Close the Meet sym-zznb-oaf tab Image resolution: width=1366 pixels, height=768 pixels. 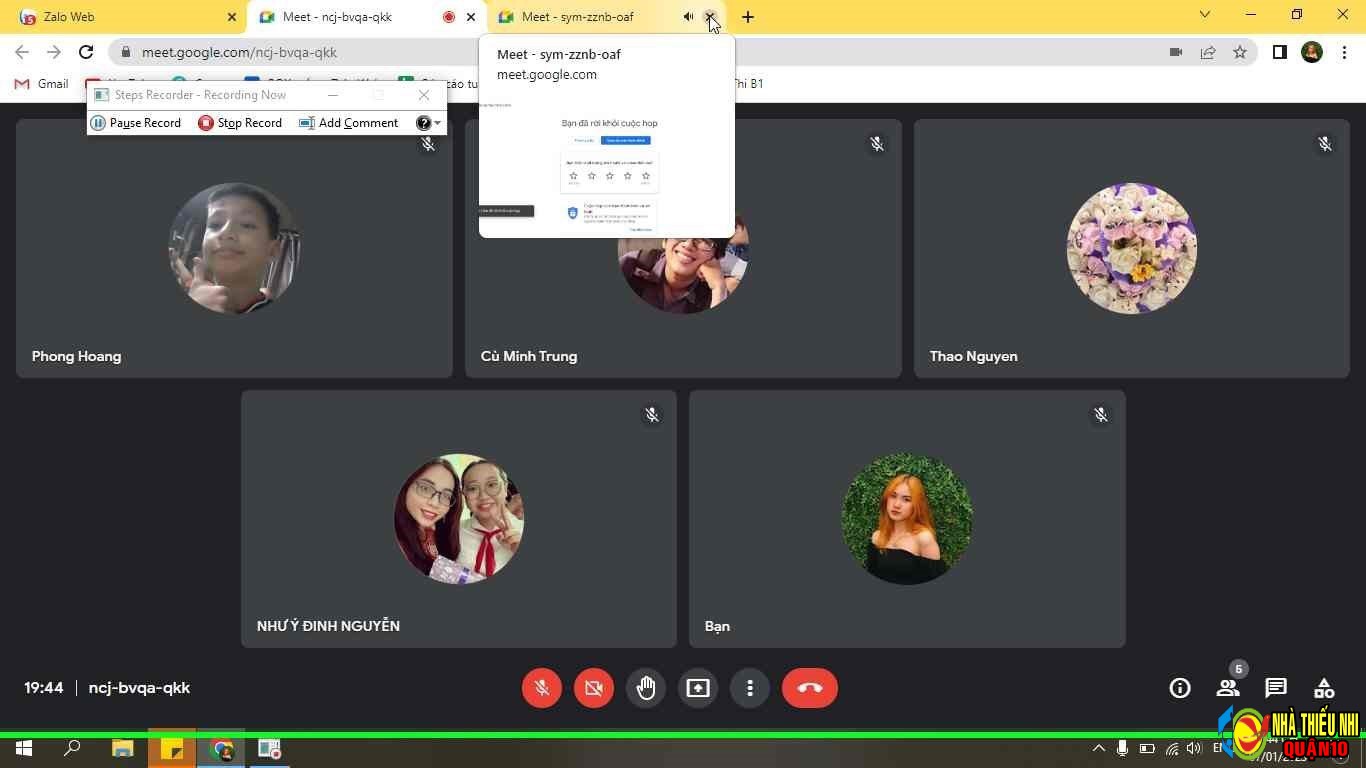coord(709,17)
